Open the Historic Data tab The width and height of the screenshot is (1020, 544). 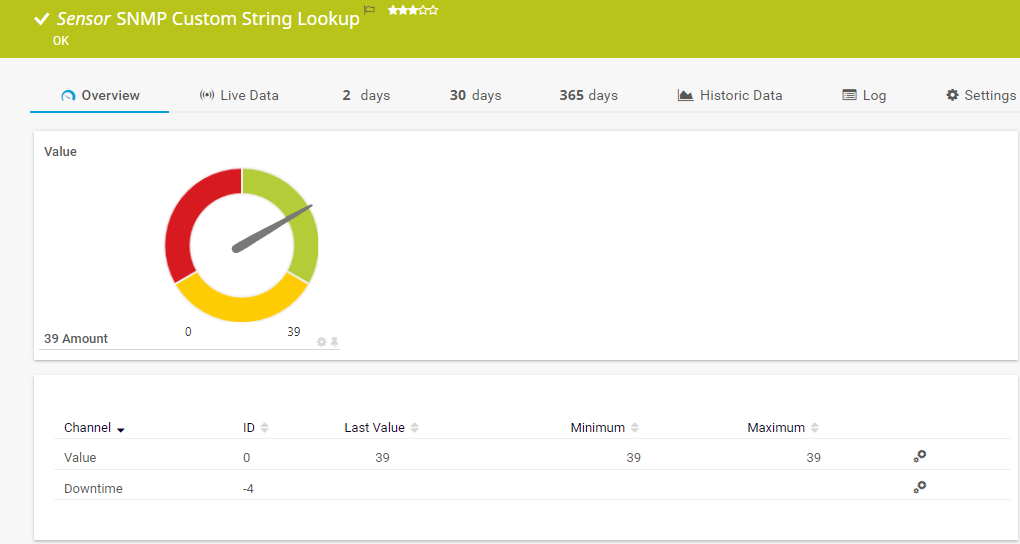click(730, 95)
